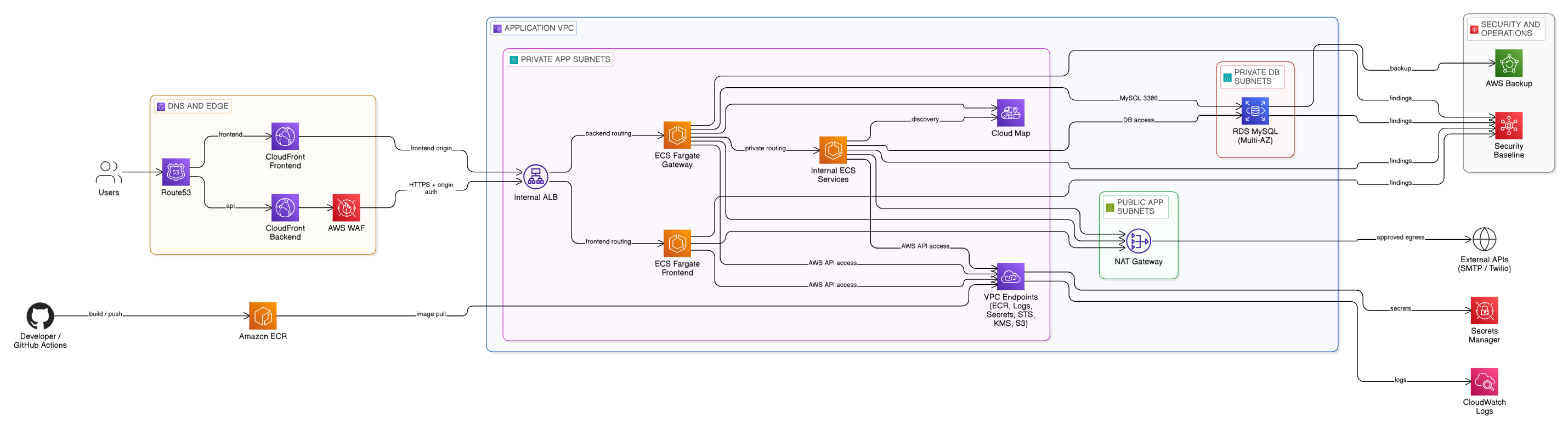Select the 'DB access' edge label
Viewport: 1568px width, 423px height.
[x=1139, y=121]
